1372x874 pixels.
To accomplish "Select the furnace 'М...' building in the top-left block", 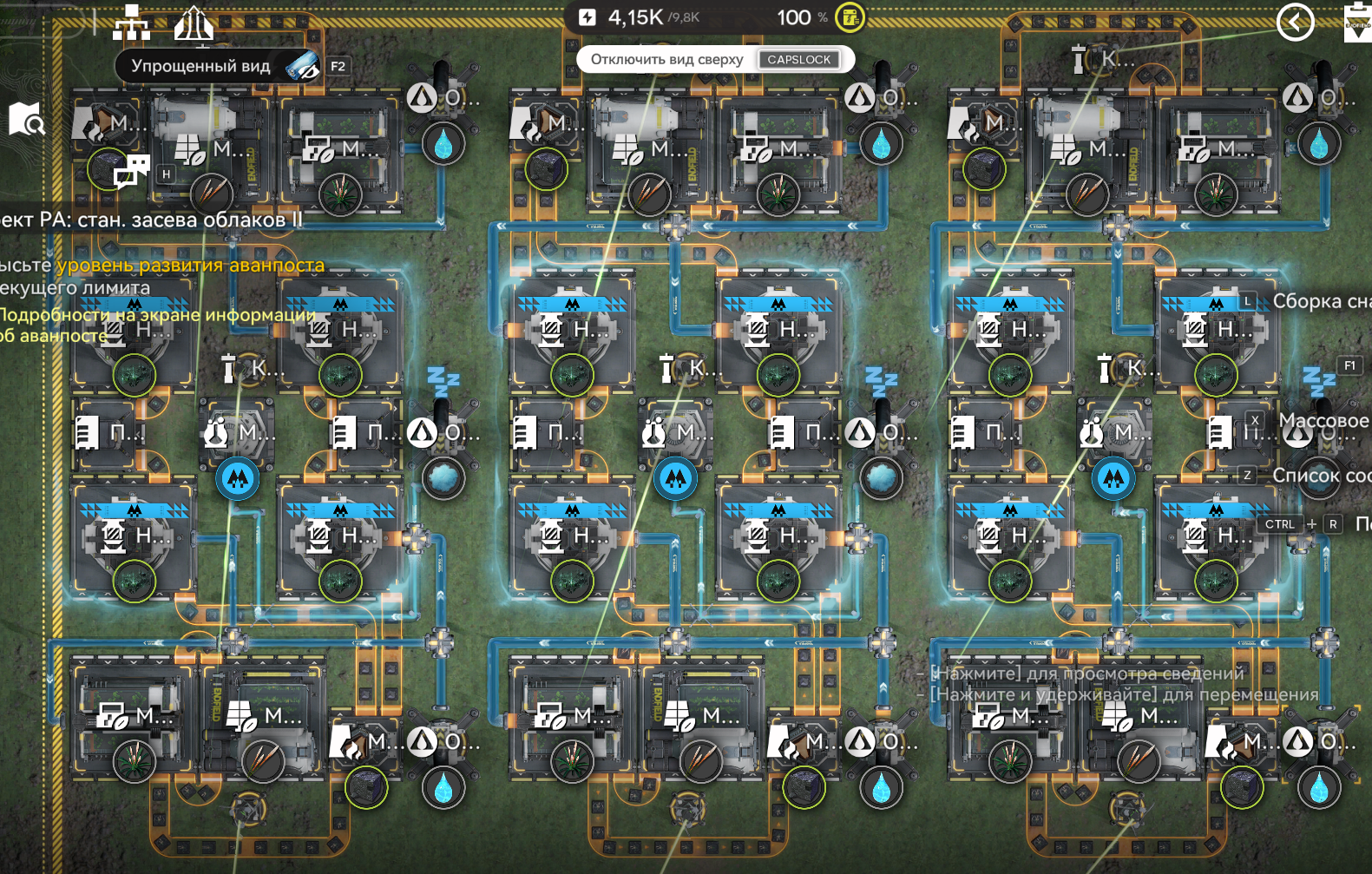I will [108, 123].
